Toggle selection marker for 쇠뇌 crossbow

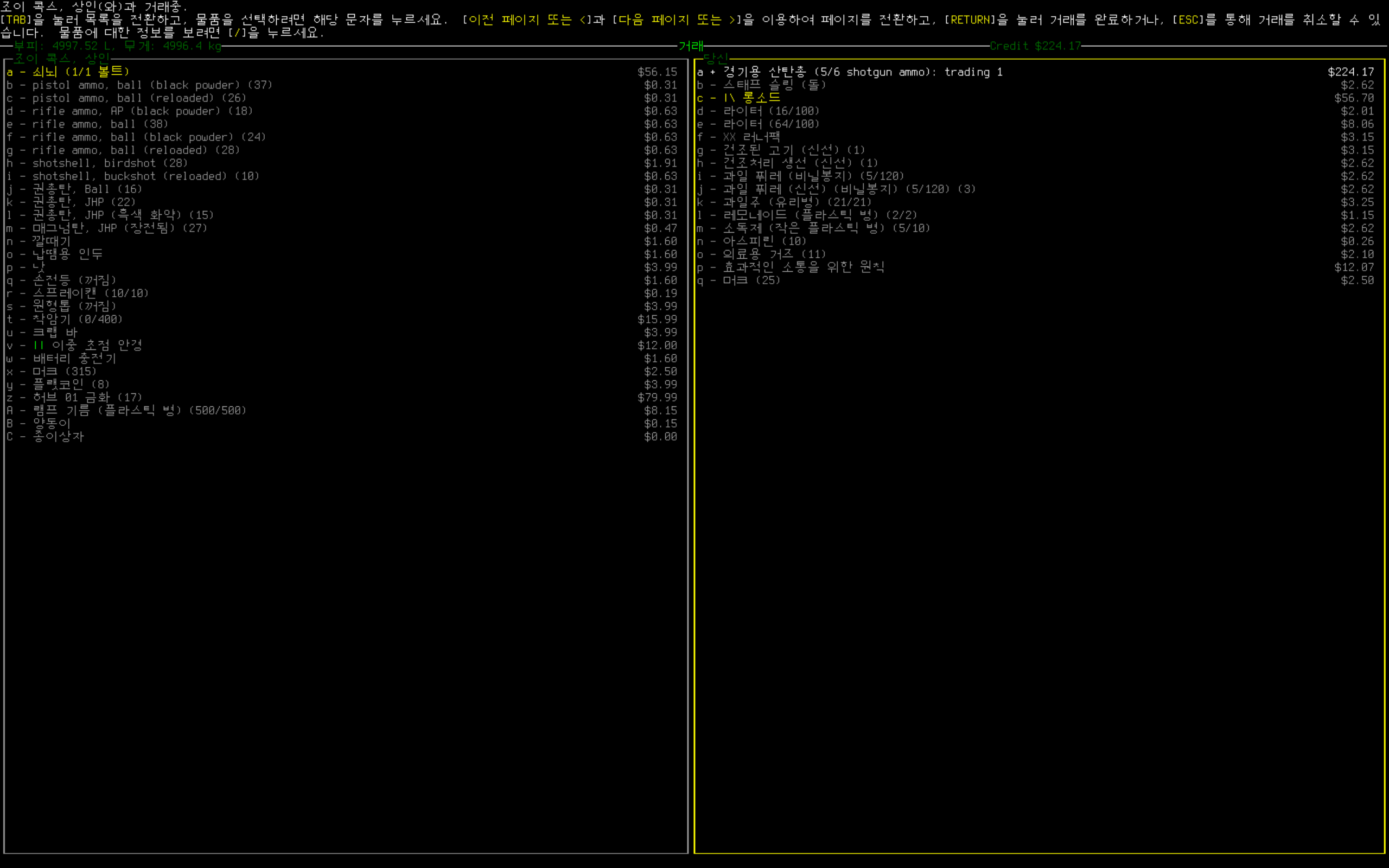point(22,72)
